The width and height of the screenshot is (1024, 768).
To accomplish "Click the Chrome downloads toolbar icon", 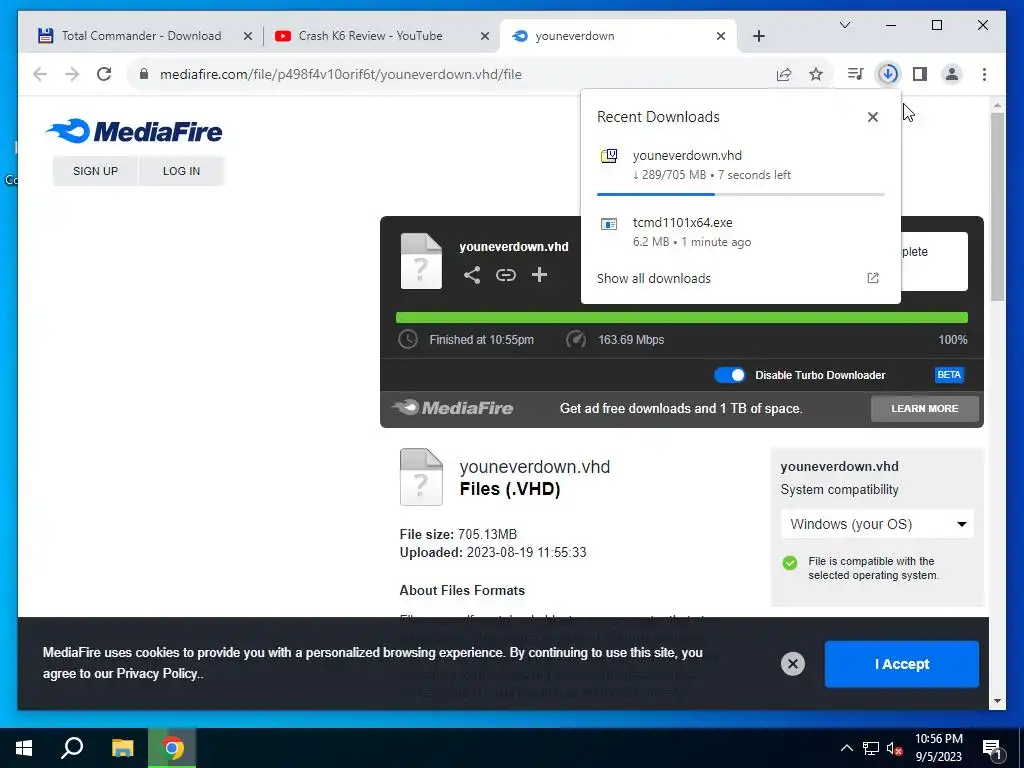I will [888, 74].
